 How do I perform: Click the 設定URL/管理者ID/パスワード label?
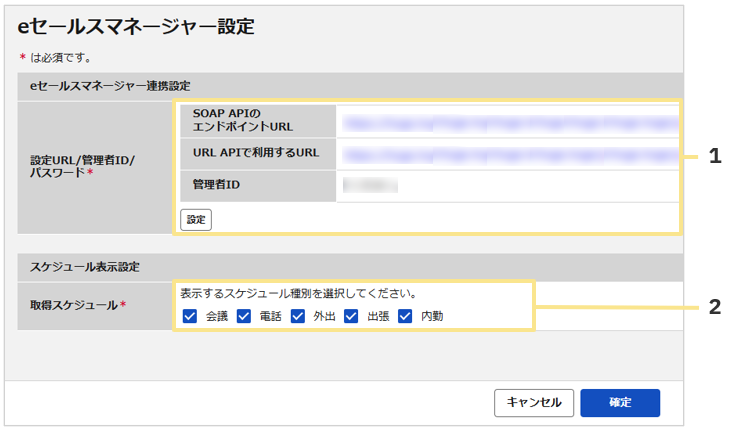coord(83,167)
